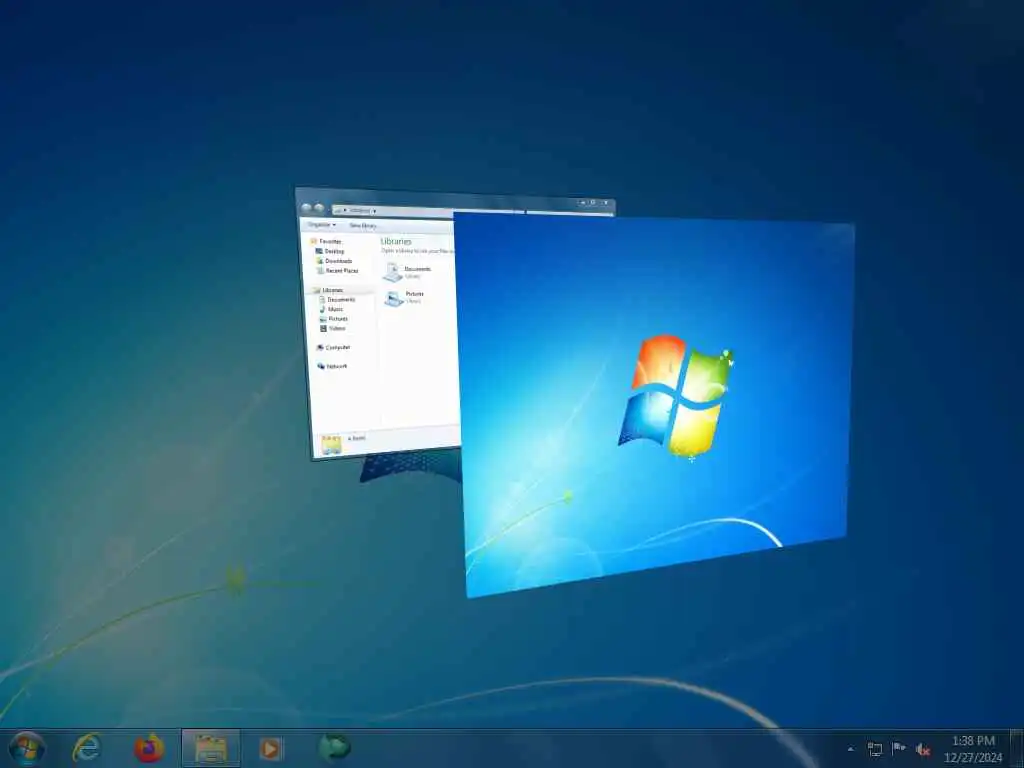The image size is (1024, 768).
Task: Click the muted volume tray icon
Action: 923,750
